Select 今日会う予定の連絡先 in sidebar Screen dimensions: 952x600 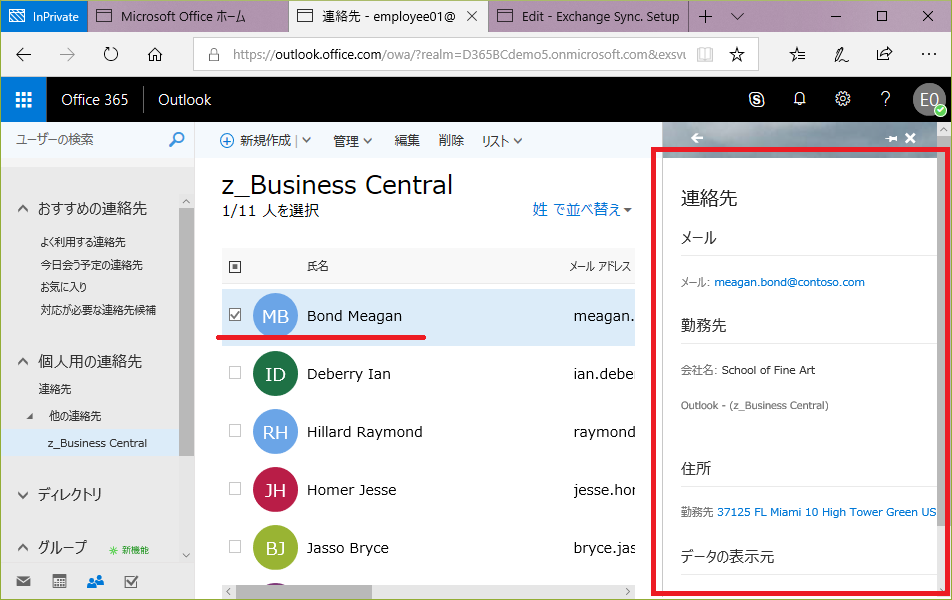[92, 265]
